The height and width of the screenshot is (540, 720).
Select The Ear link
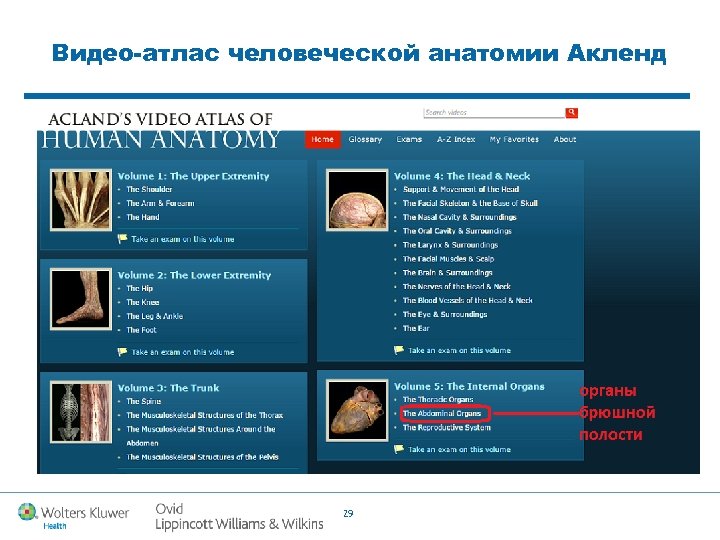416,328
